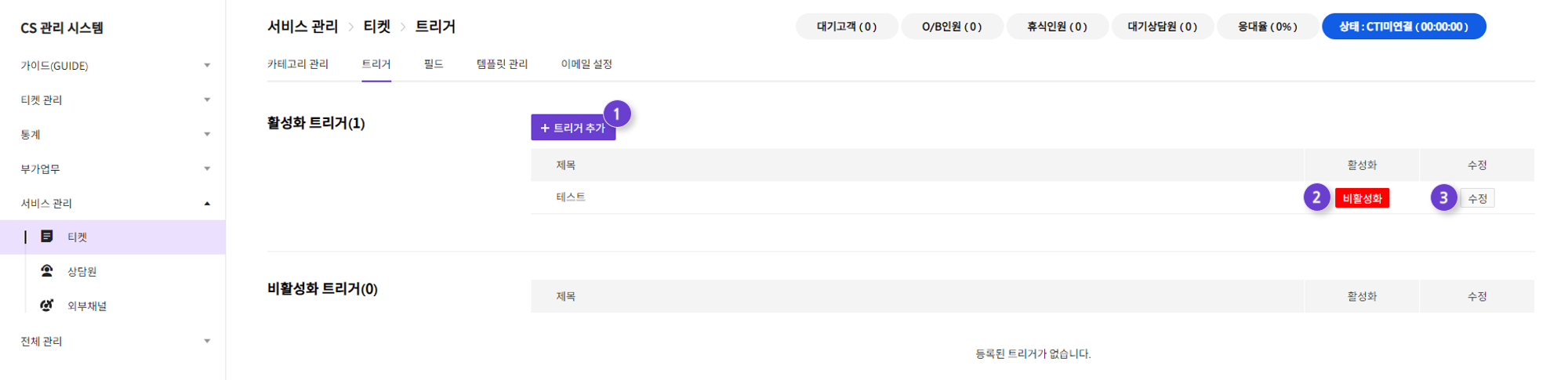Click the purple number 1 badge

pos(617,114)
